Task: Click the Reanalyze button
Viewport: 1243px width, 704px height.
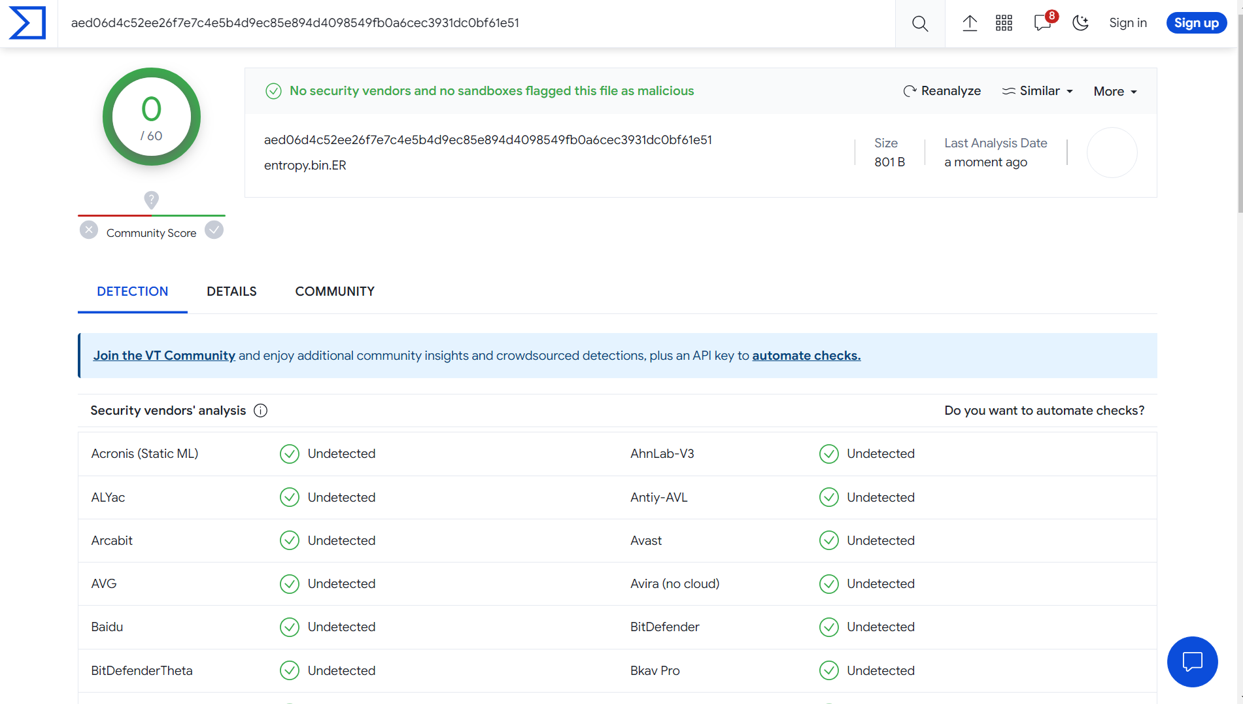Action: coord(942,91)
